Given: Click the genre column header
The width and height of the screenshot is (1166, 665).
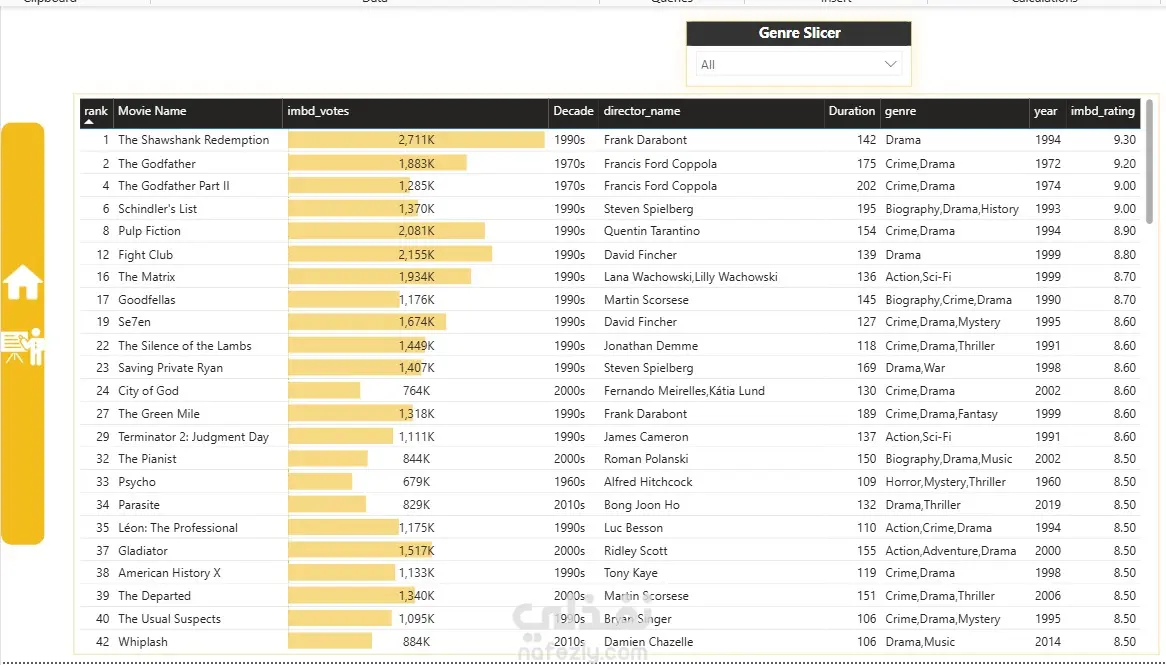Looking at the screenshot, I should (x=900, y=111).
